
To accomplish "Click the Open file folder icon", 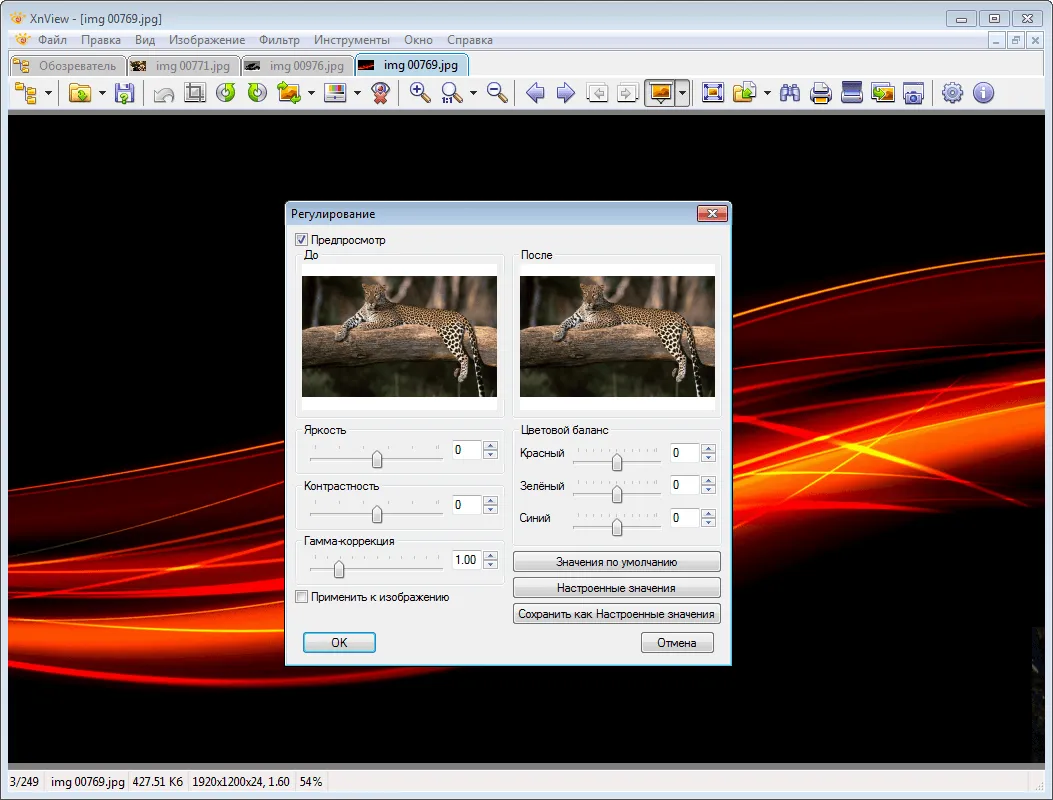I will [80, 93].
